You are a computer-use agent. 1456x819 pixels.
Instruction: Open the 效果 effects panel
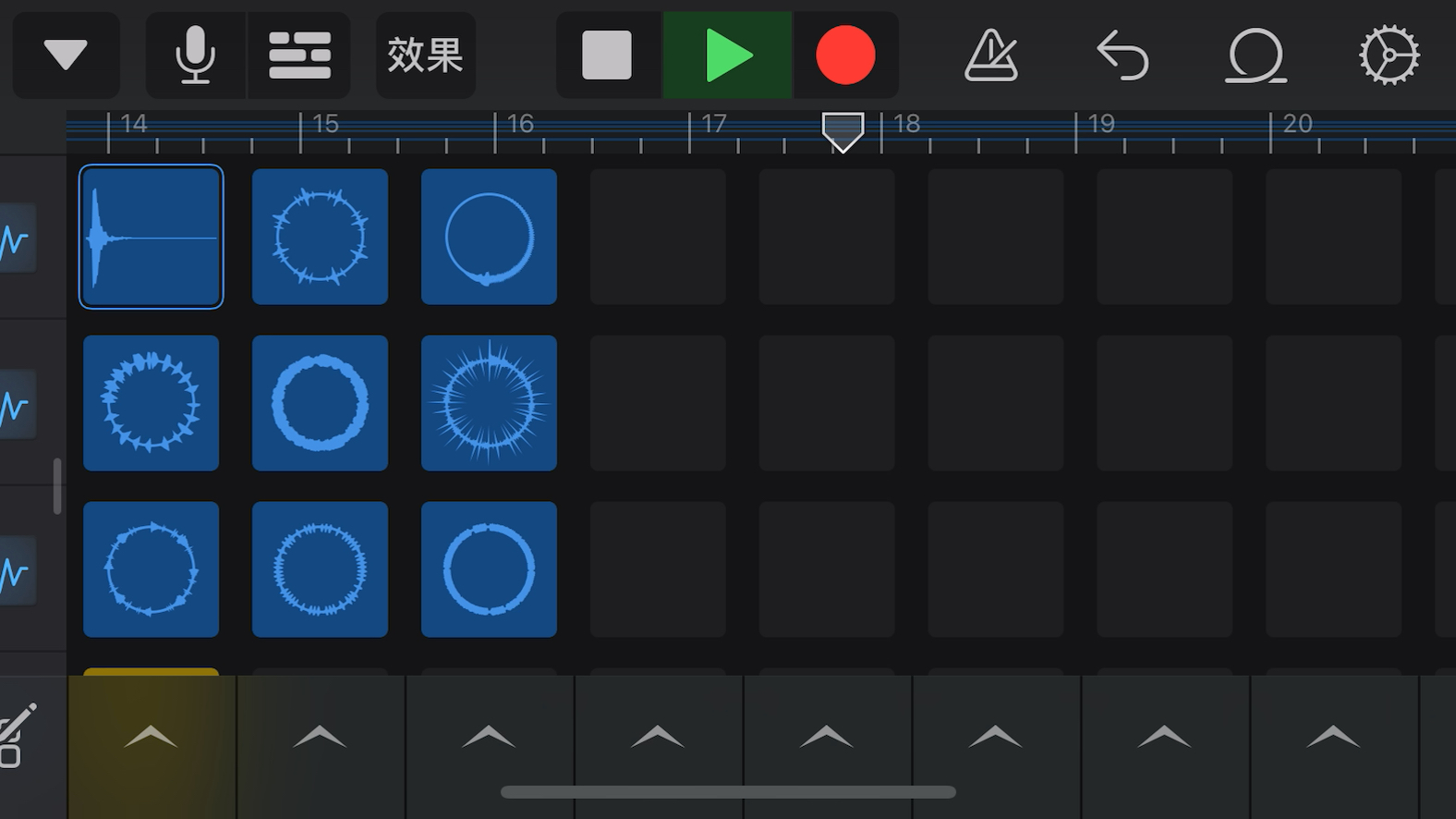[425, 55]
